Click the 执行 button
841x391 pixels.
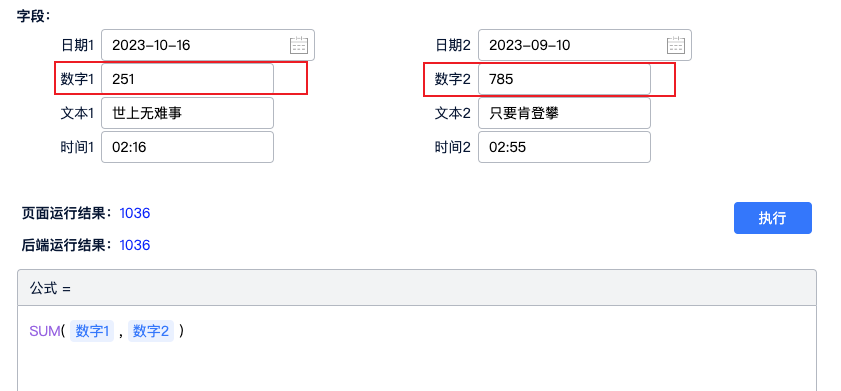click(772, 218)
